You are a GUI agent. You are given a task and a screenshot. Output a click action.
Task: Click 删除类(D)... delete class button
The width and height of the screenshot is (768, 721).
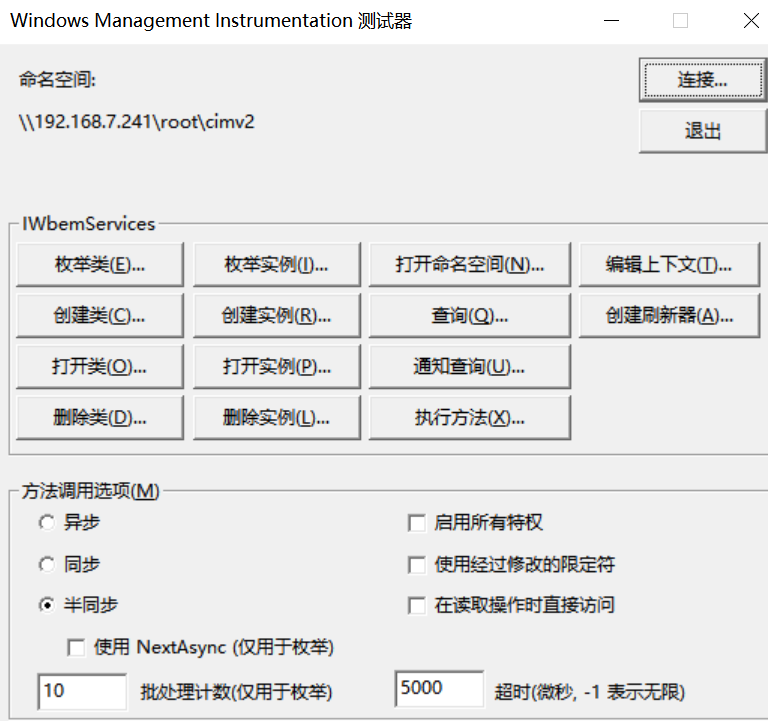coord(100,418)
